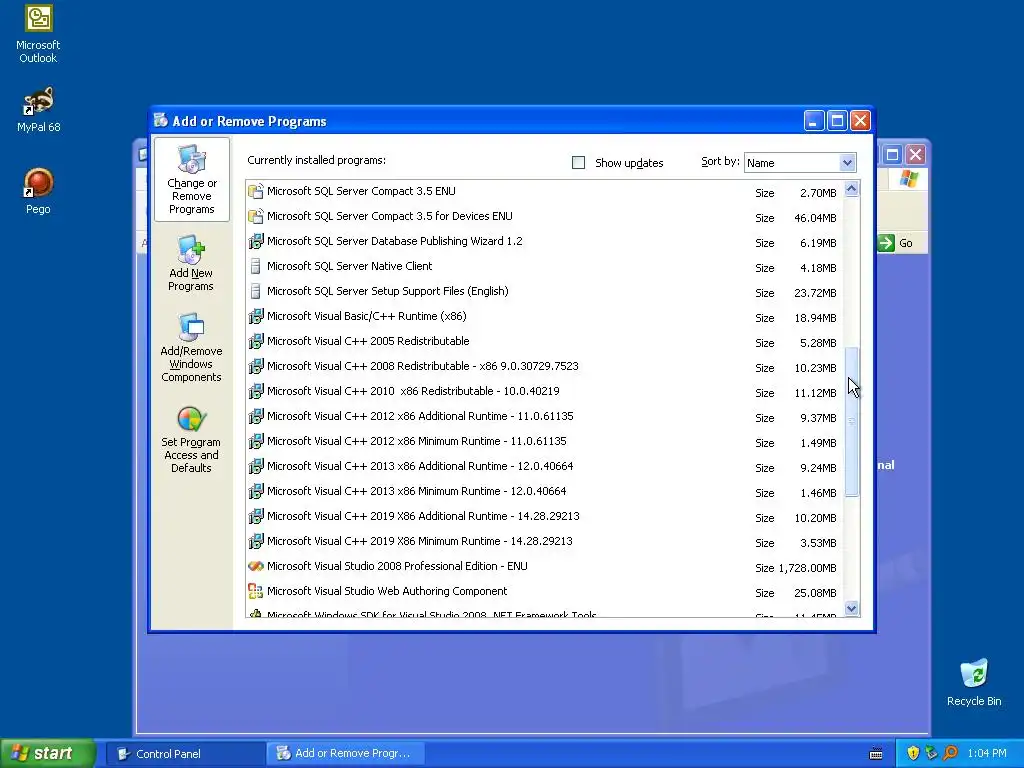Click the 23.72MB size value

(815, 293)
